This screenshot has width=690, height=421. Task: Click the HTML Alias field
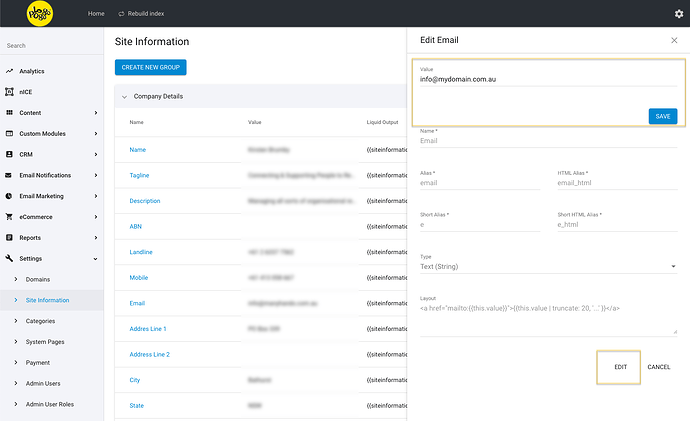point(617,183)
